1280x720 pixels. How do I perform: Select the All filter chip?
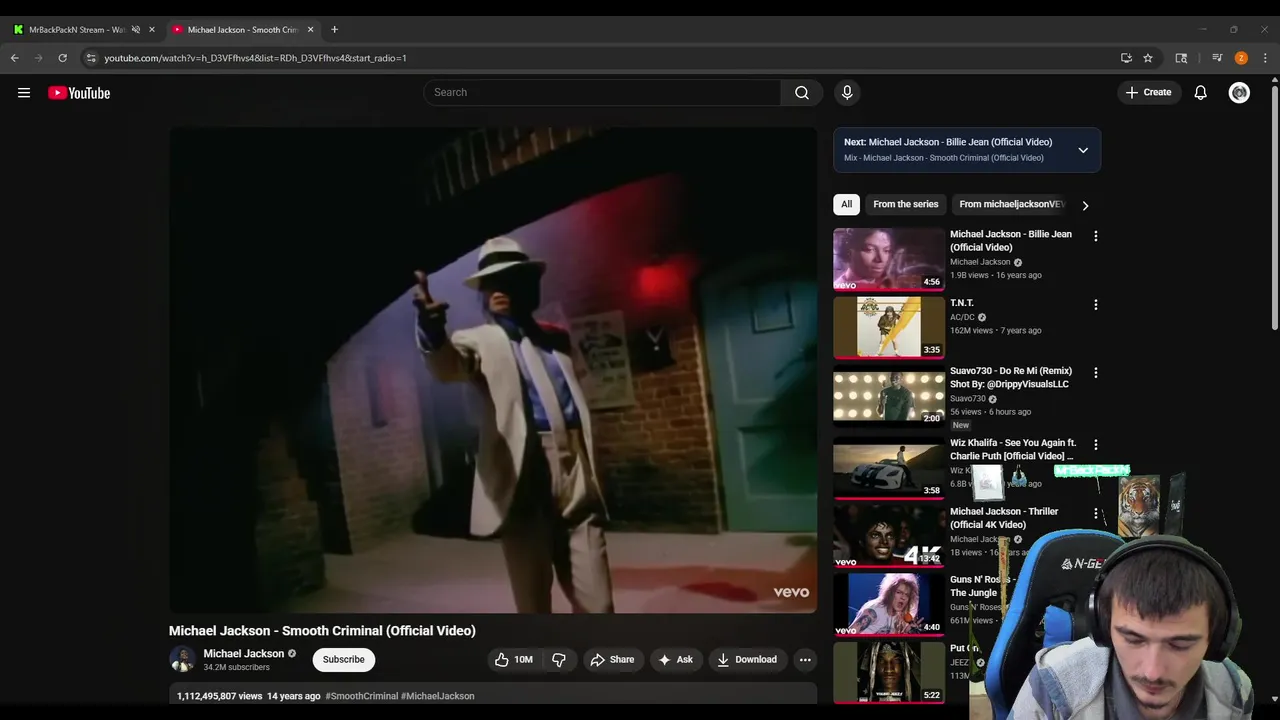click(846, 204)
